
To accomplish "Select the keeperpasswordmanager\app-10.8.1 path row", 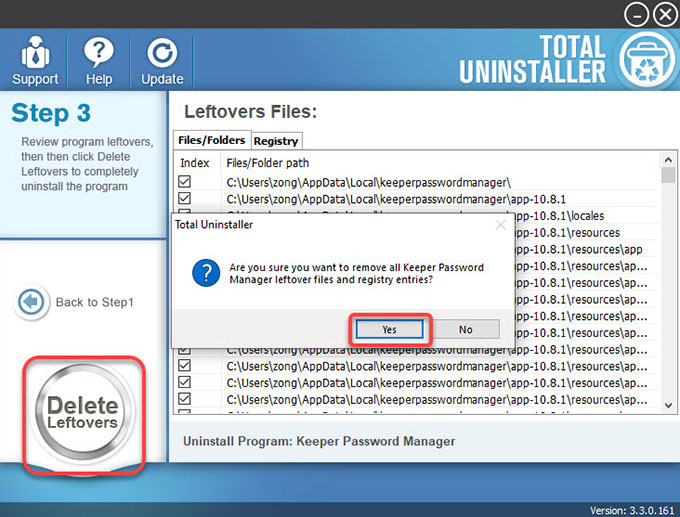I will click(x=396, y=200).
